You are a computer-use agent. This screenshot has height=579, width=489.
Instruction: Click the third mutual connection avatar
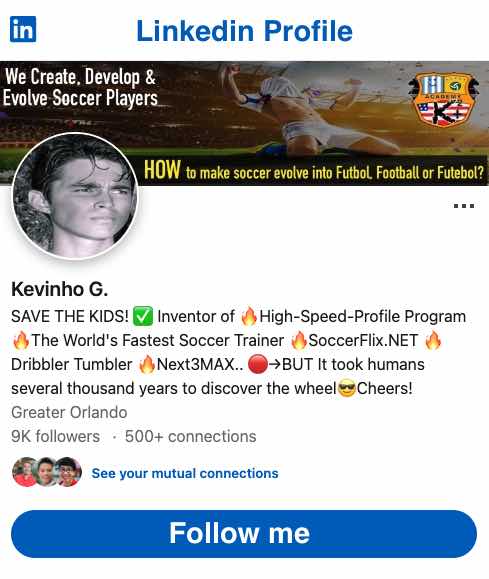click(68, 472)
